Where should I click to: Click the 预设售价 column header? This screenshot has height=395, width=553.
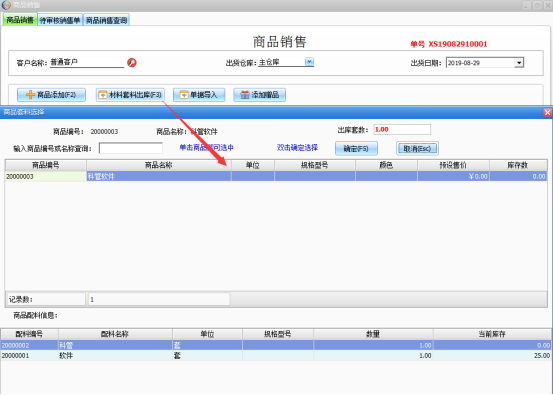453,165
